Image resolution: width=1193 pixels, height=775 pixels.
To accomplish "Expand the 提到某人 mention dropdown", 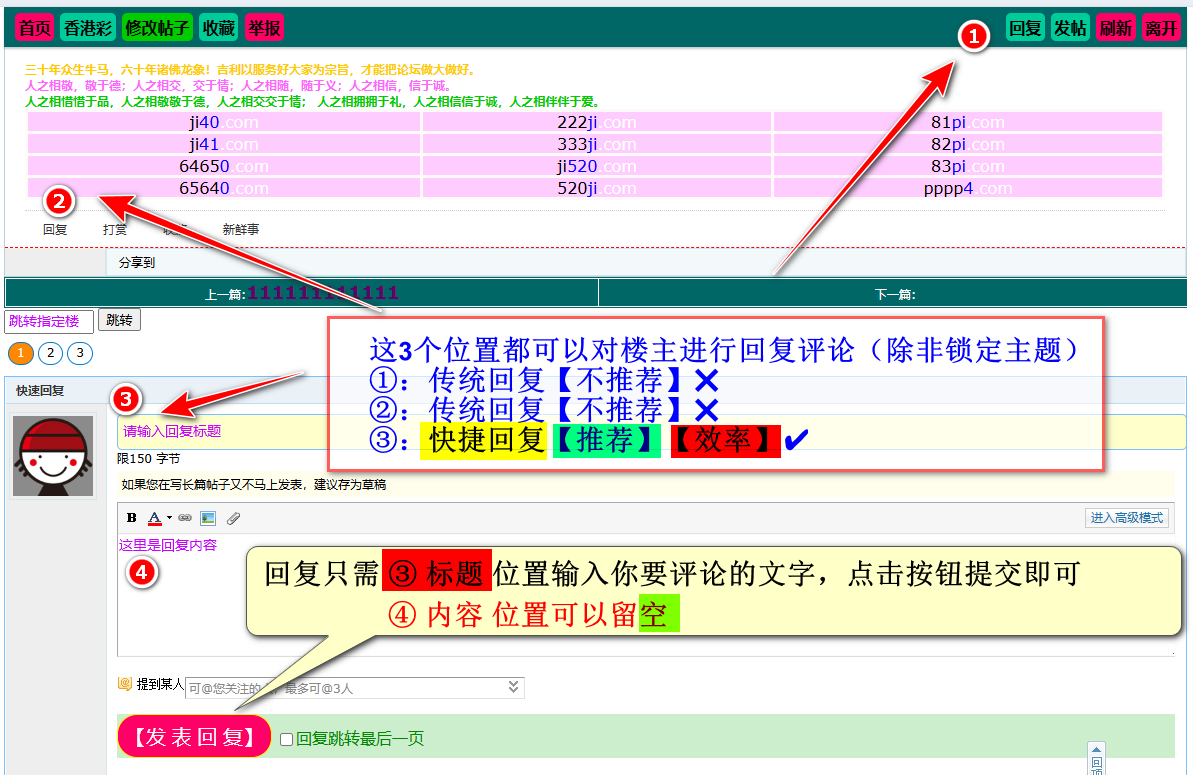I will 513,687.
